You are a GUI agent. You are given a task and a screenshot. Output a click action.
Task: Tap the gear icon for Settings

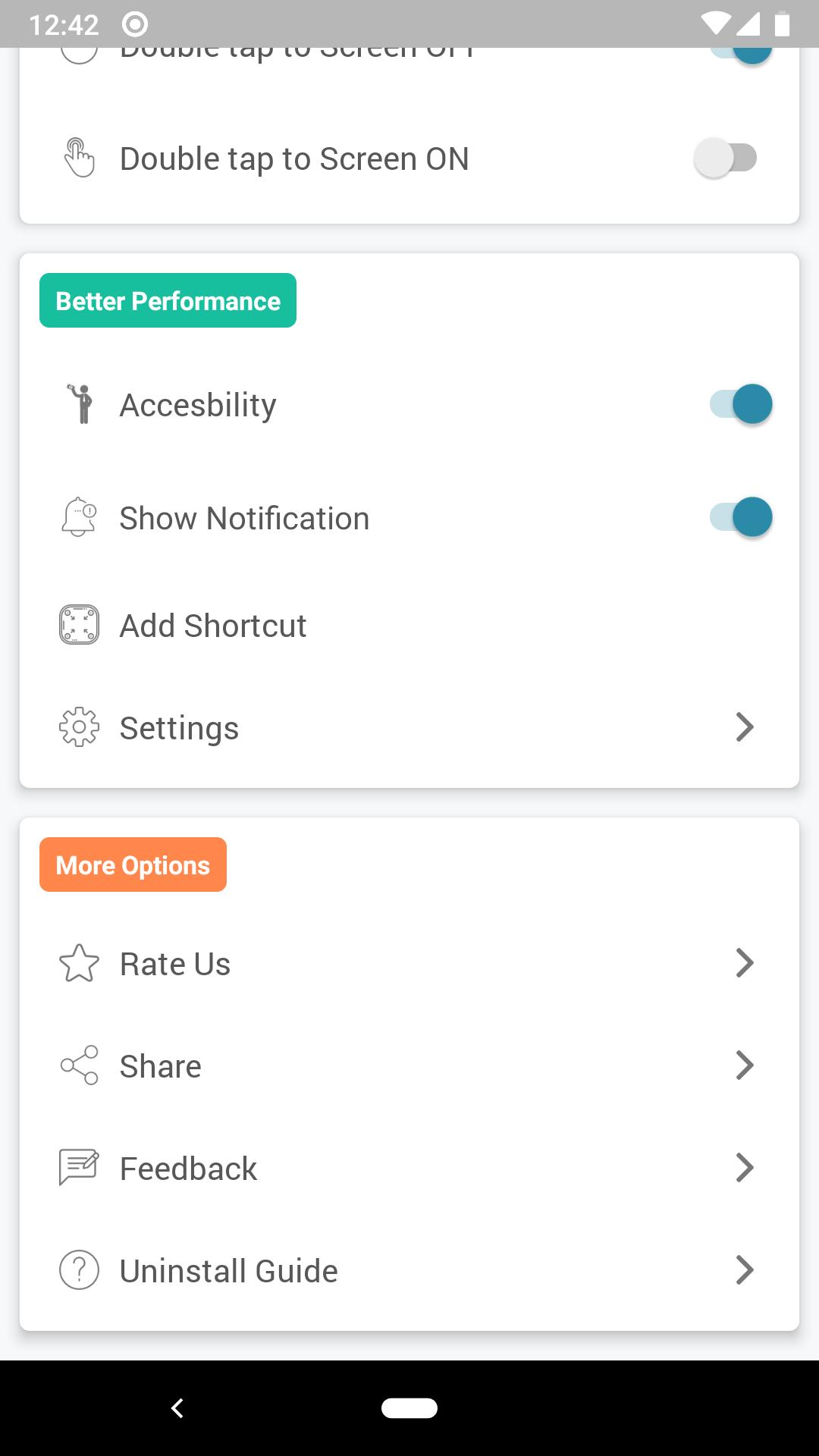coord(79,727)
